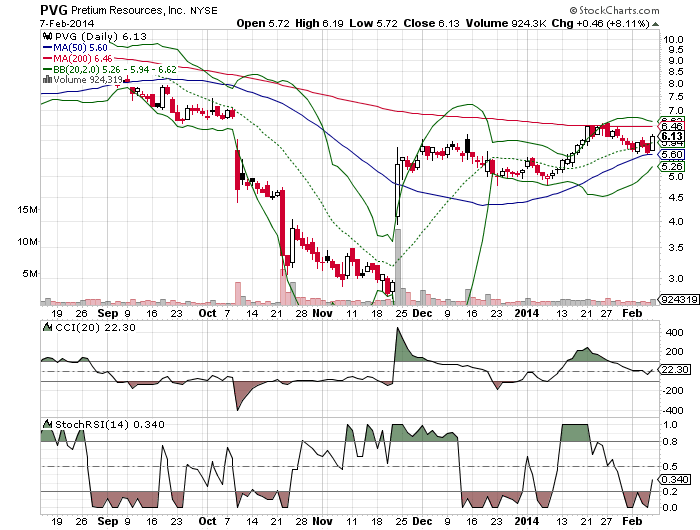Click the 924319 volume axis tag
The width and height of the screenshot is (700, 530).
pyautogui.click(x=679, y=300)
